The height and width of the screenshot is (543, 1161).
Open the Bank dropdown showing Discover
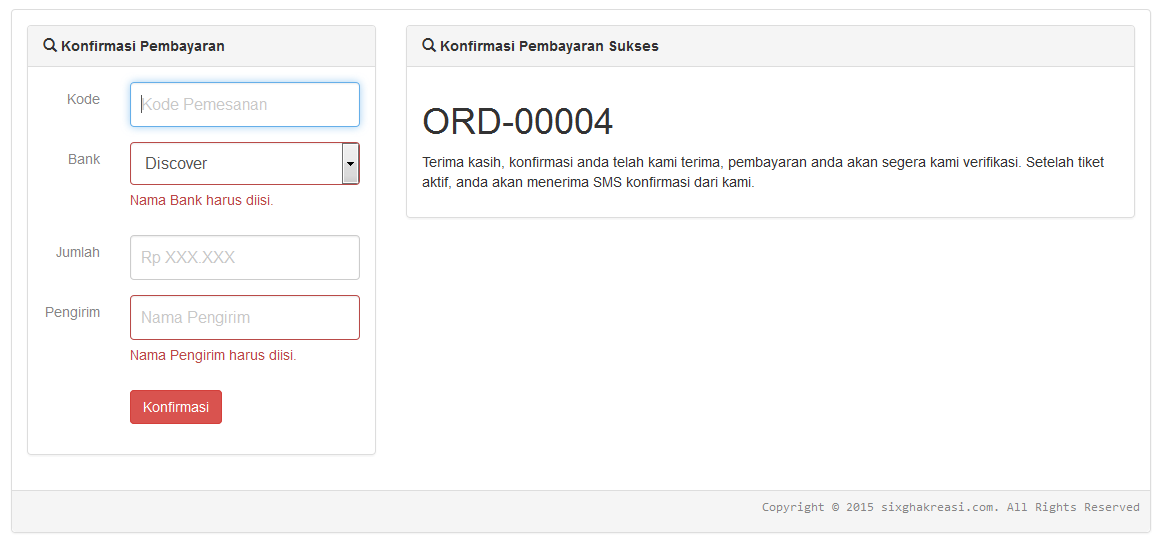(x=245, y=164)
